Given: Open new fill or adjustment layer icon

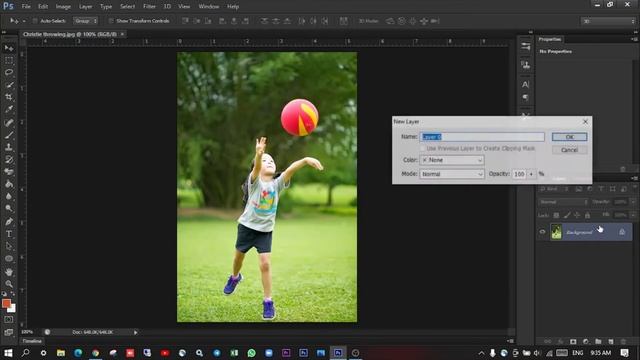Looking at the screenshot, I should [x=586, y=341].
